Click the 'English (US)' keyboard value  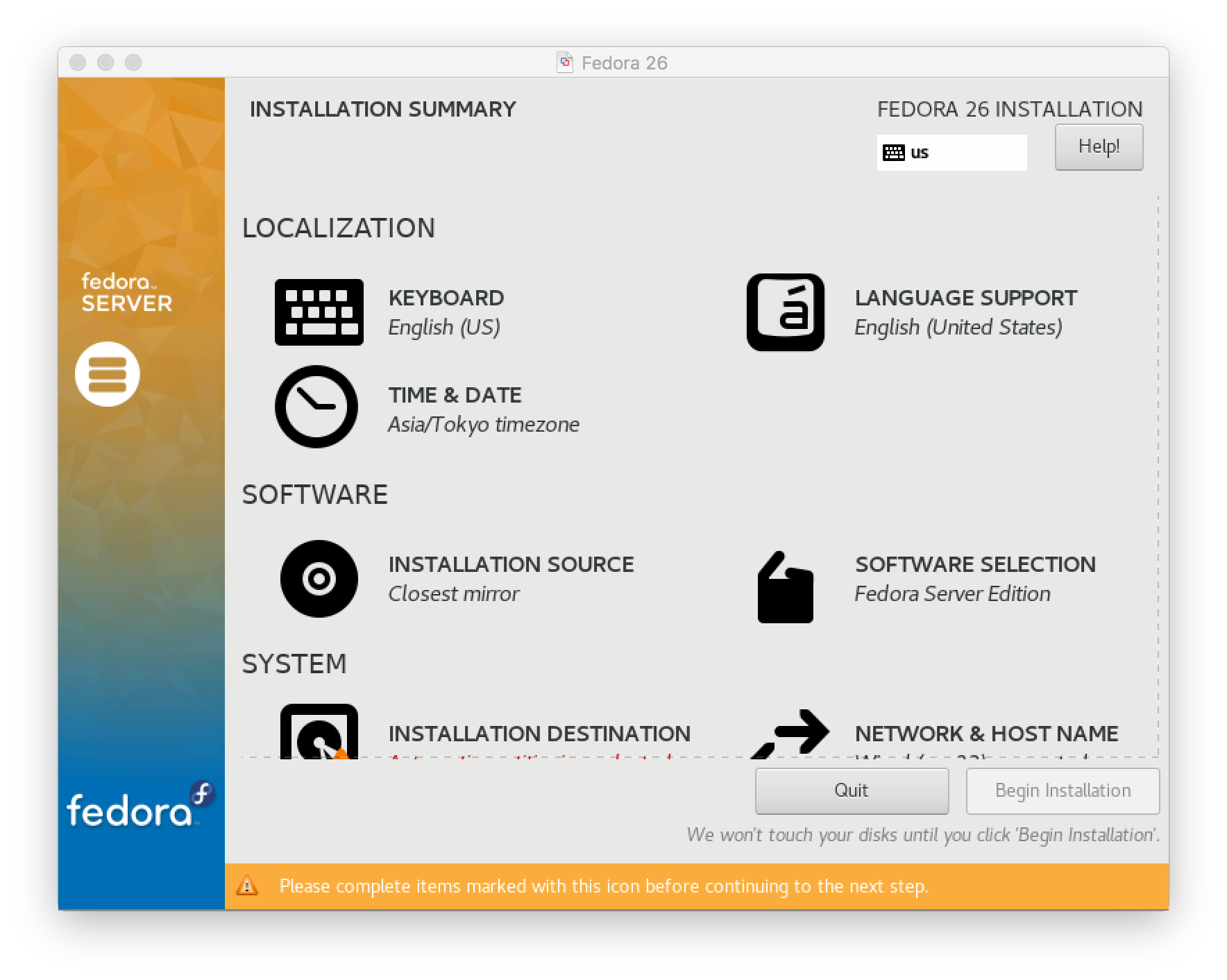[444, 328]
